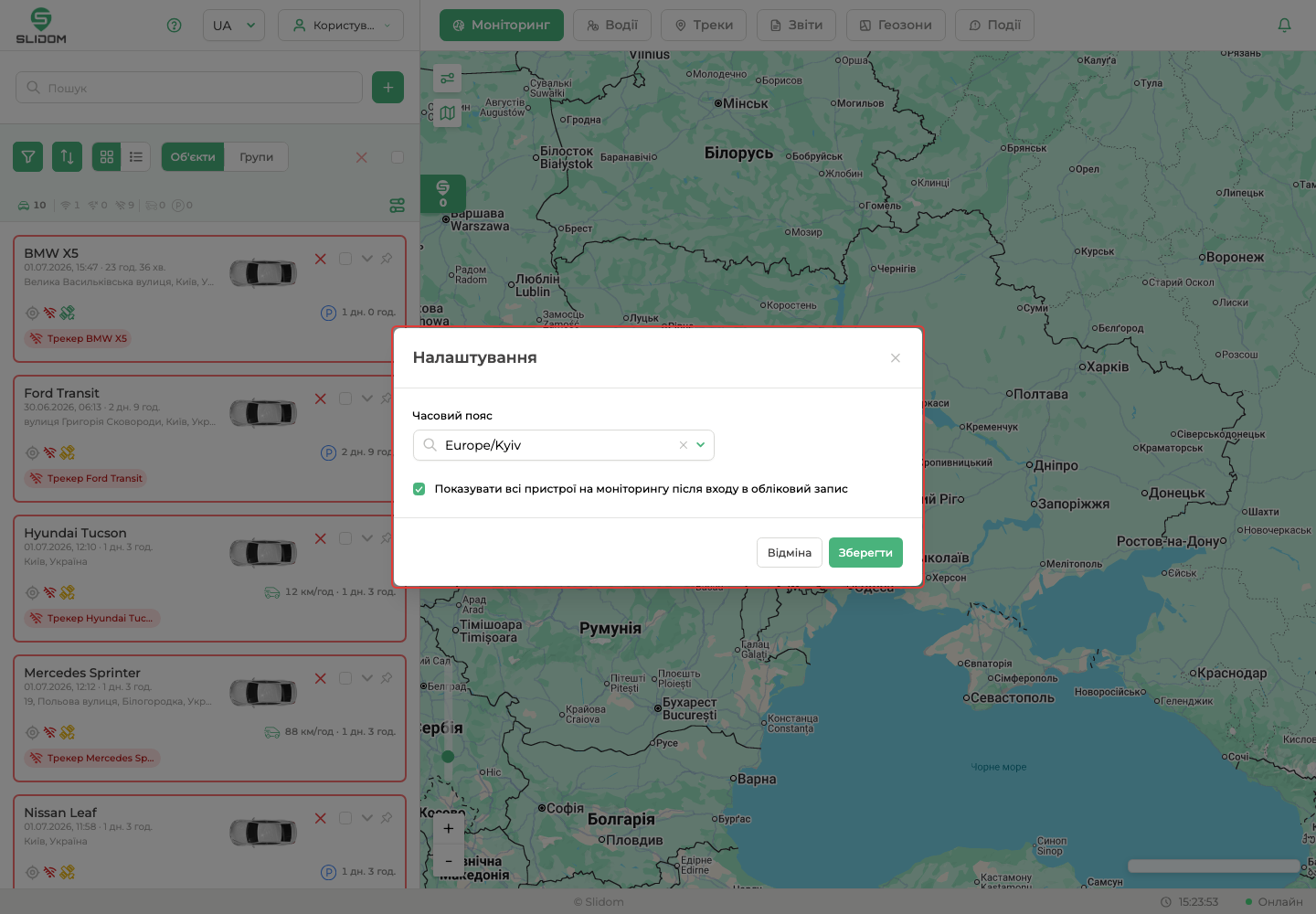The width and height of the screenshot is (1316, 914).
Task: Click the green Slidom map side tab
Action: pyautogui.click(x=443, y=194)
